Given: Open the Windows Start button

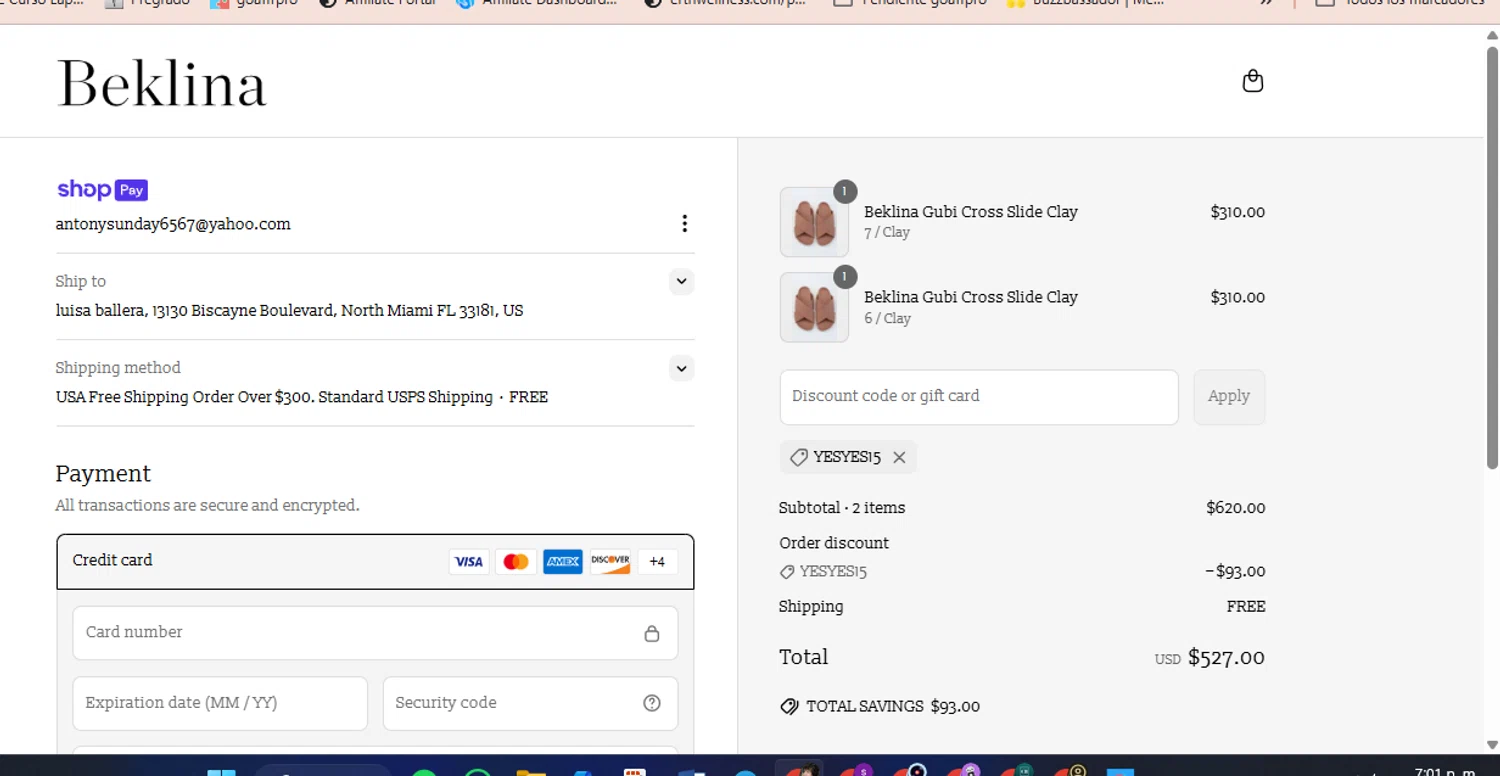Looking at the screenshot, I should click(x=221, y=771).
